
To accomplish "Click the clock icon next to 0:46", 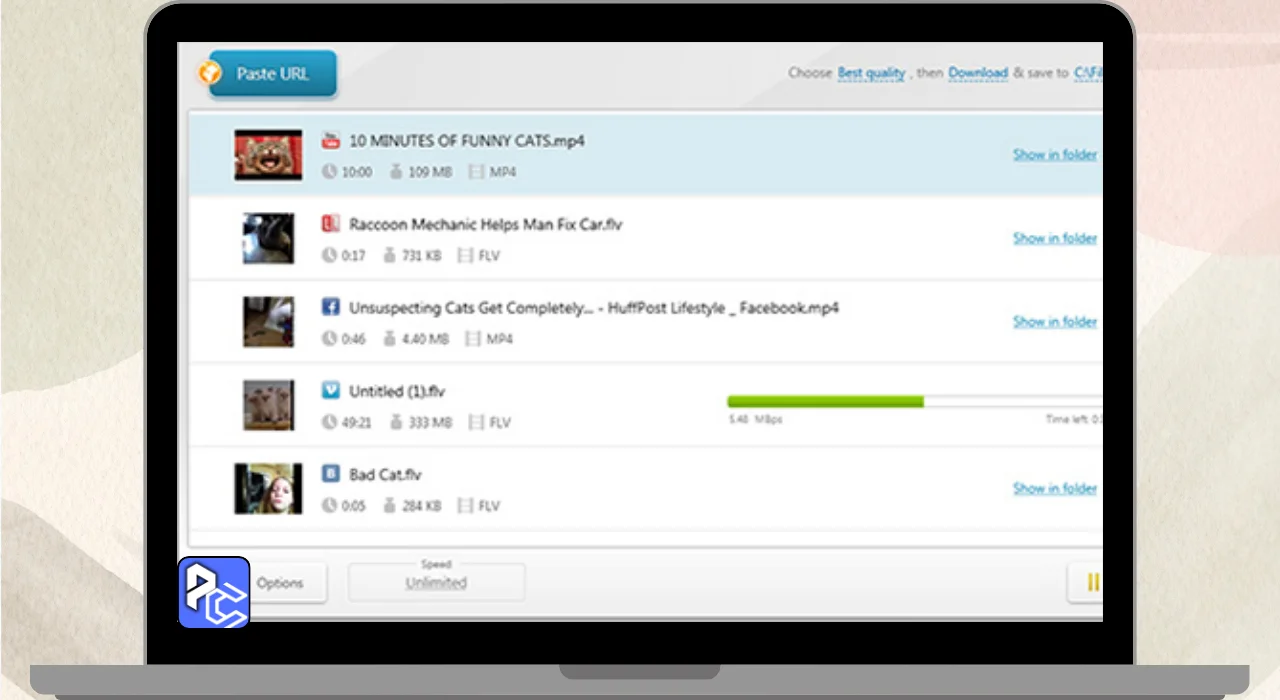I will pyautogui.click(x=330, y=339).
